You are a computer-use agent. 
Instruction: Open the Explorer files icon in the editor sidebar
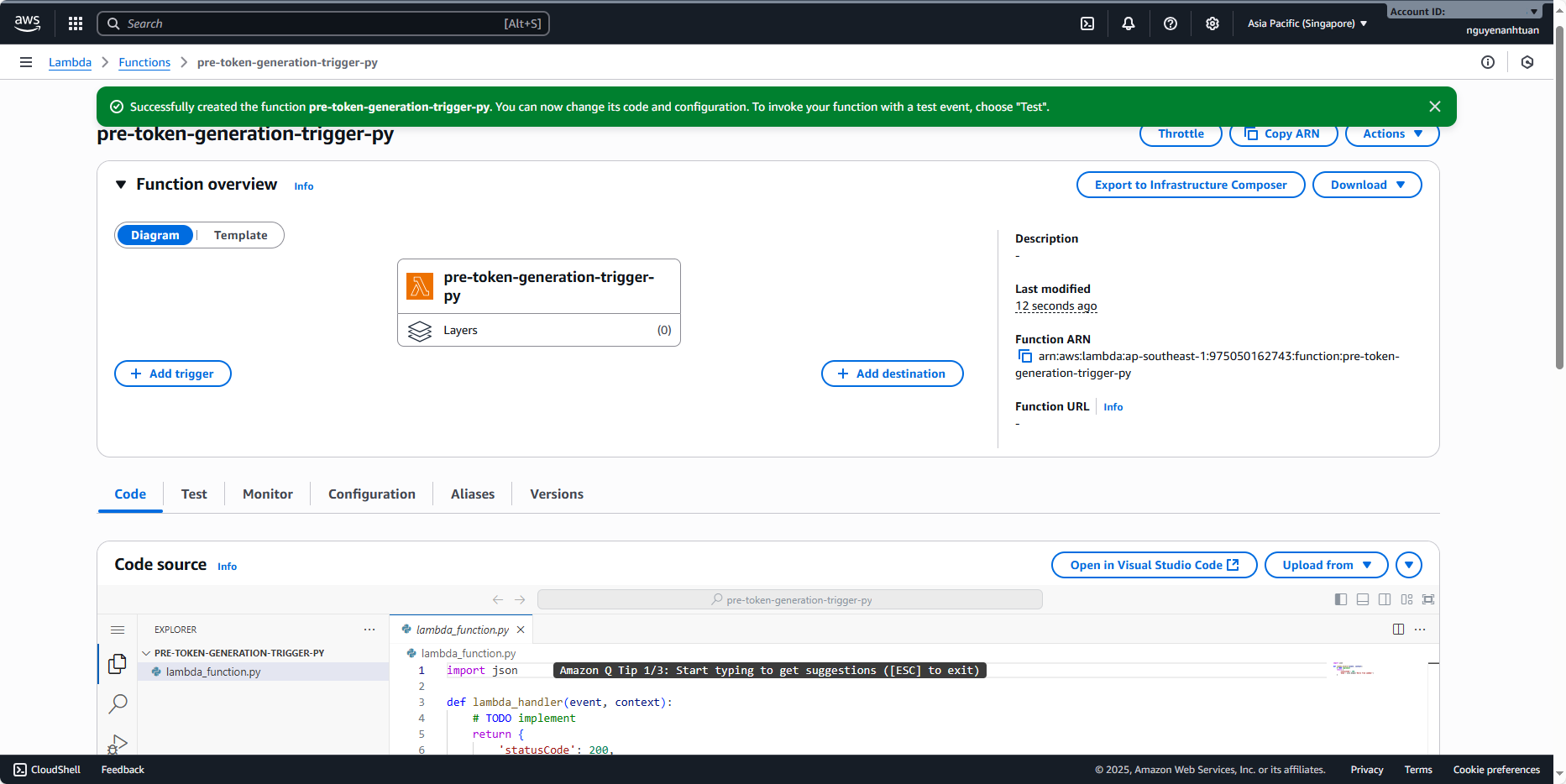[118, 664]
